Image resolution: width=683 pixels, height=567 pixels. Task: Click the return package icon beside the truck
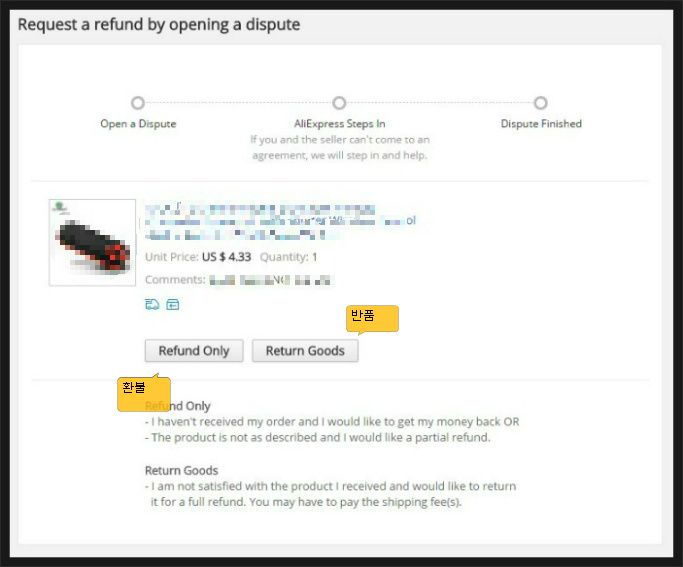click(173, 304)
